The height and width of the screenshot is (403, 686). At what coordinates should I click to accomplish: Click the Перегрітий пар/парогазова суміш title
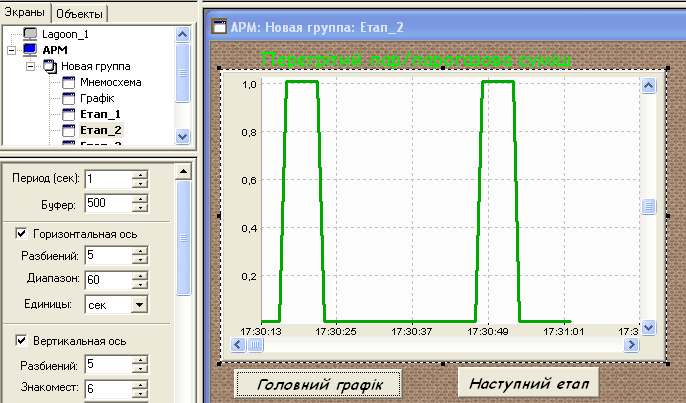(x=416, y=59)
